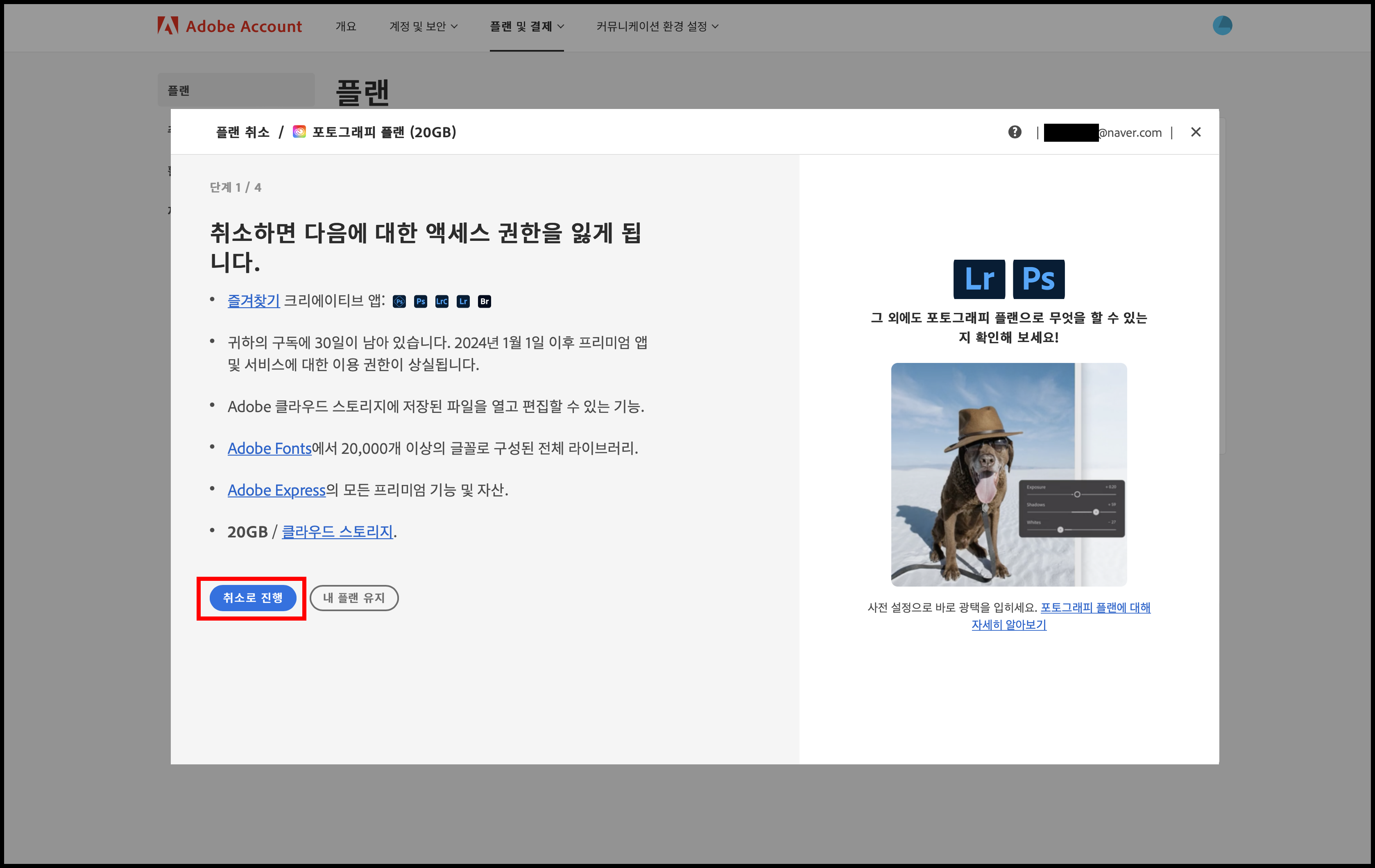
Task: Click the small Lightroom (Lr) icon in list
Action: [x=463, y=301]
